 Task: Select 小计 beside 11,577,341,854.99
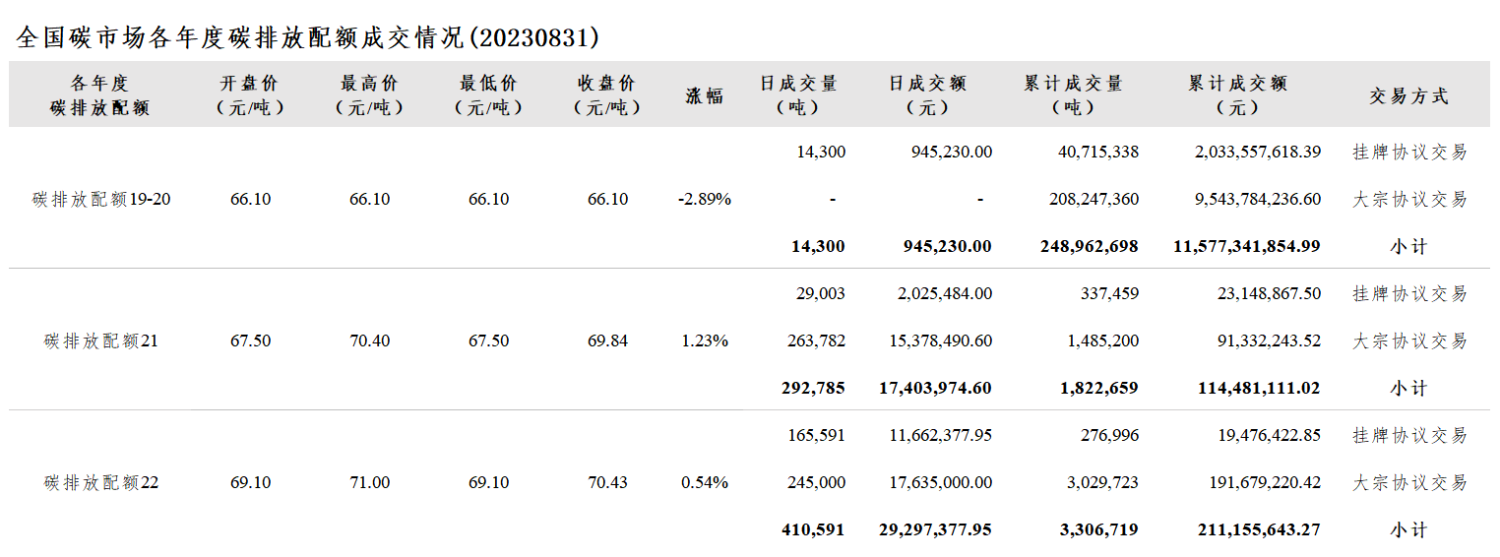1409,247
